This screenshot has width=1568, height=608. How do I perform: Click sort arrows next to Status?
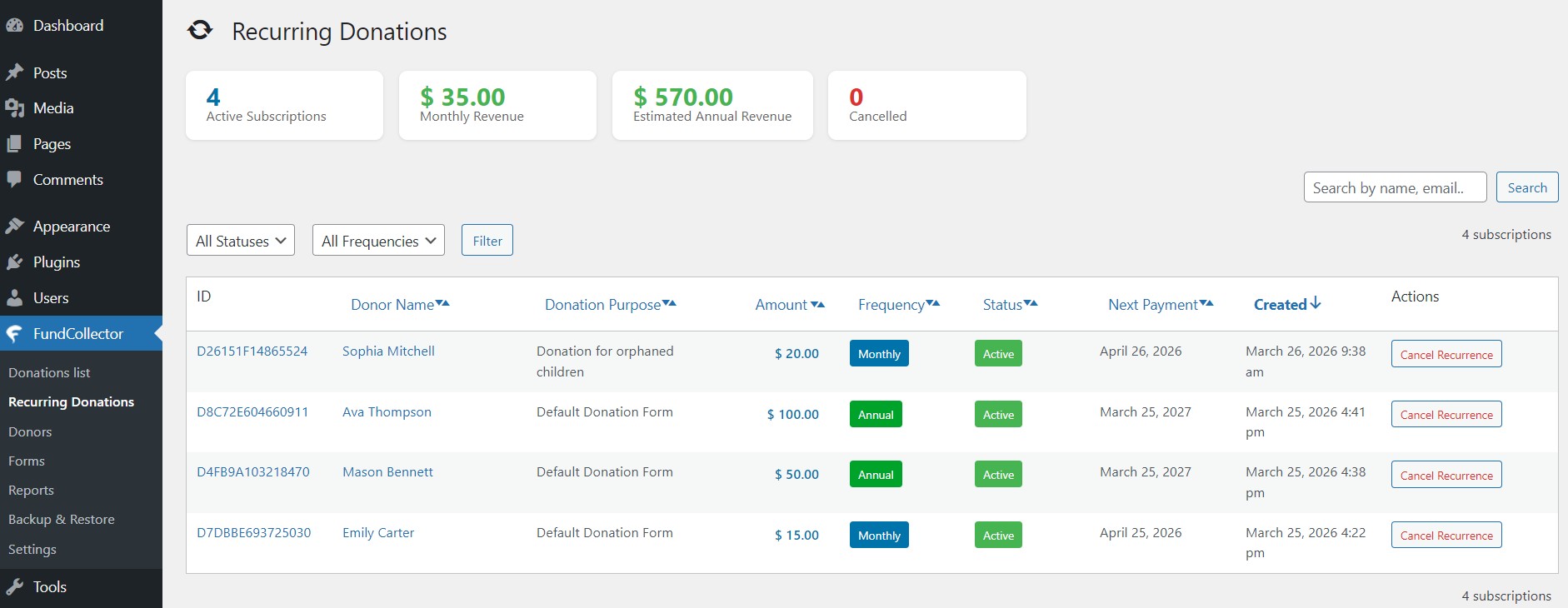(x=1031, y=303)
